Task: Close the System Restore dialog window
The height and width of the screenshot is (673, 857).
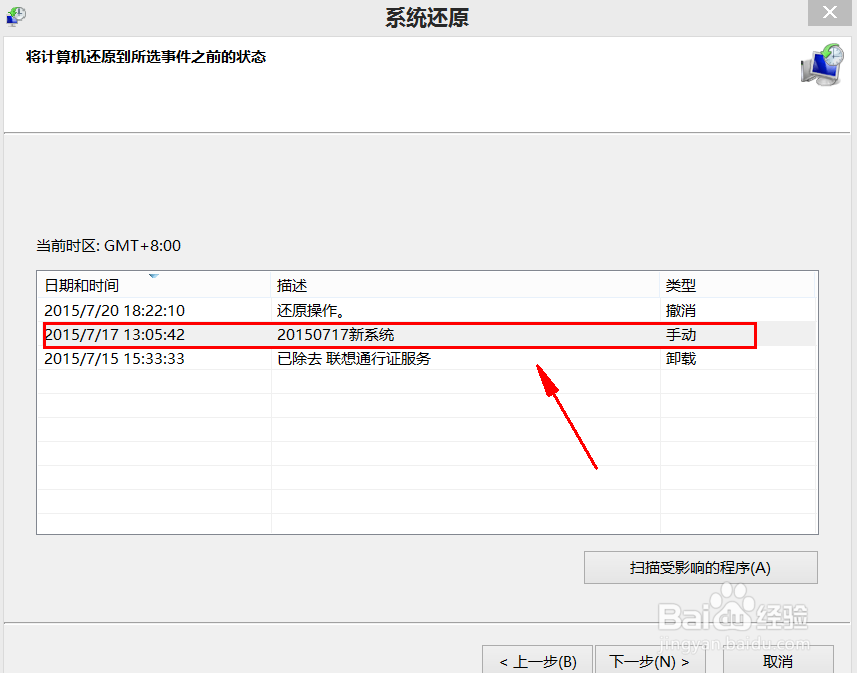Action: coord(829,12)
